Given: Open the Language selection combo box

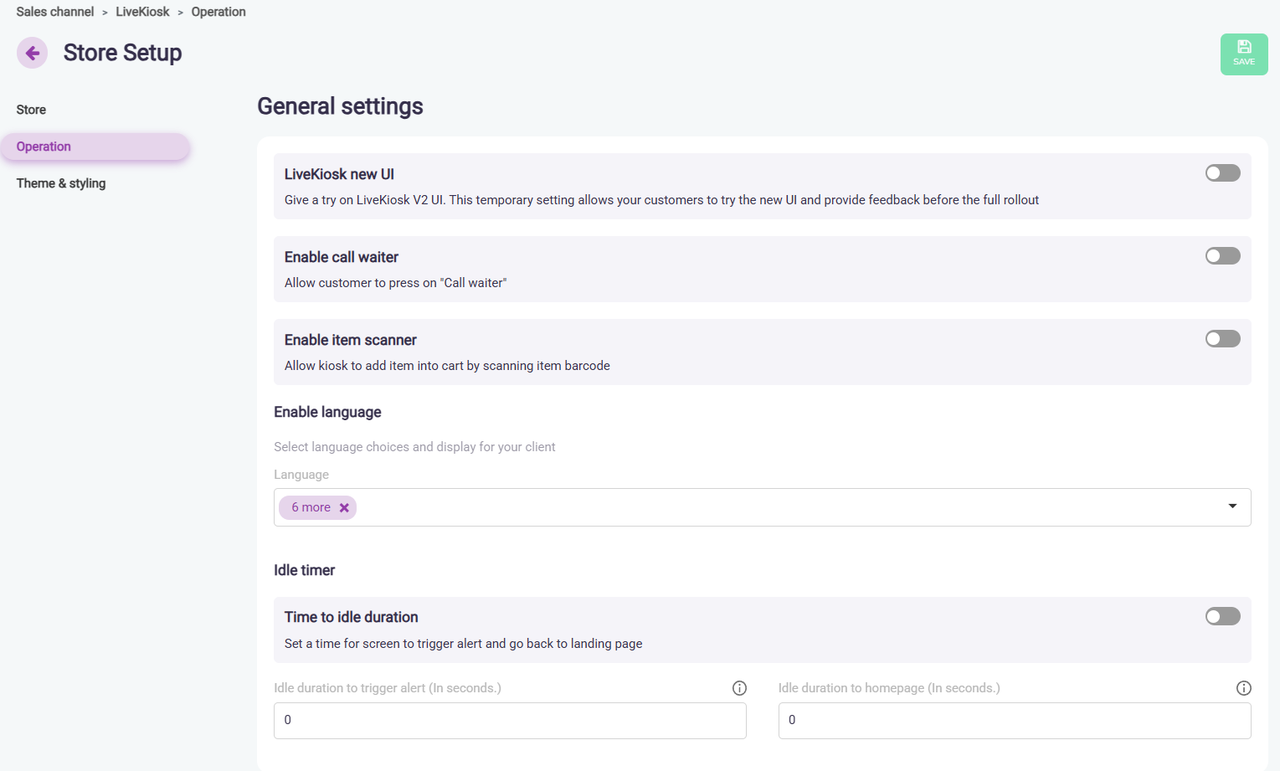Looking at the screenshot, I should pos(780,507).
